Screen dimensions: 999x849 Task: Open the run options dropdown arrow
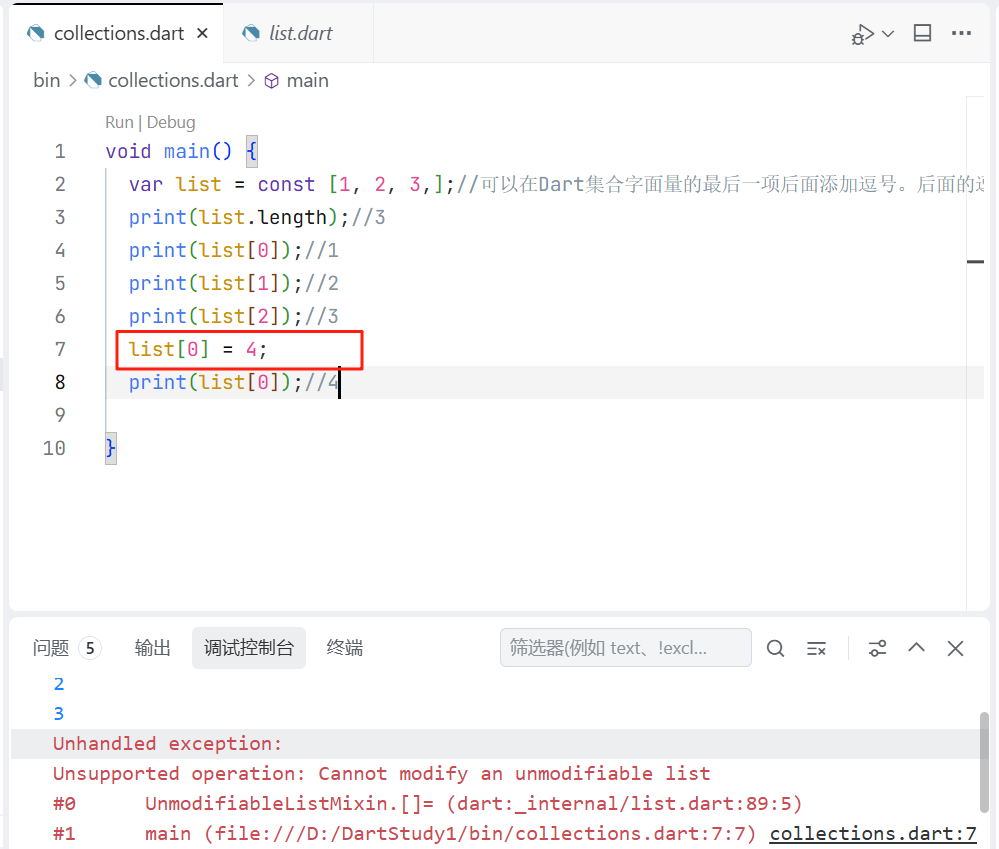tap(888, 34)
